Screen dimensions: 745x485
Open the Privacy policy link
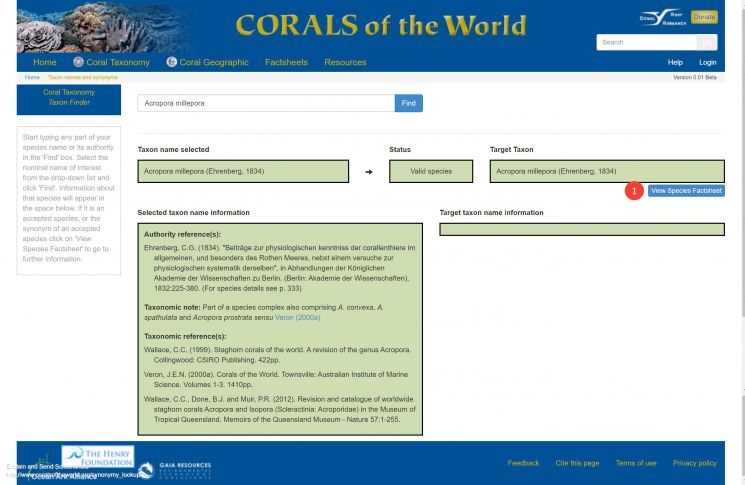click(x=695, y=463)
